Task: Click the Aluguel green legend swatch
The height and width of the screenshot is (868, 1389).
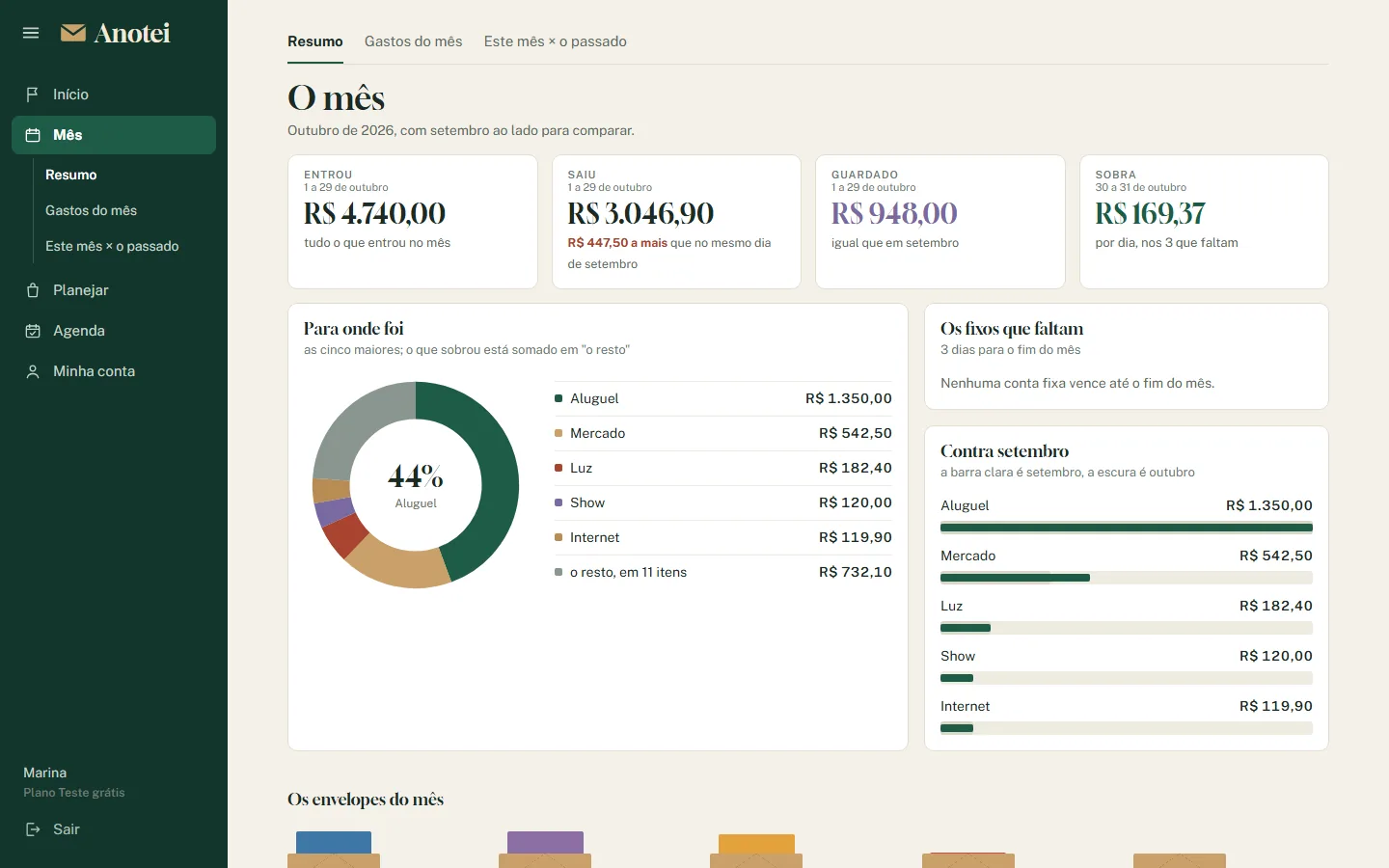Action: click(558, 398)
